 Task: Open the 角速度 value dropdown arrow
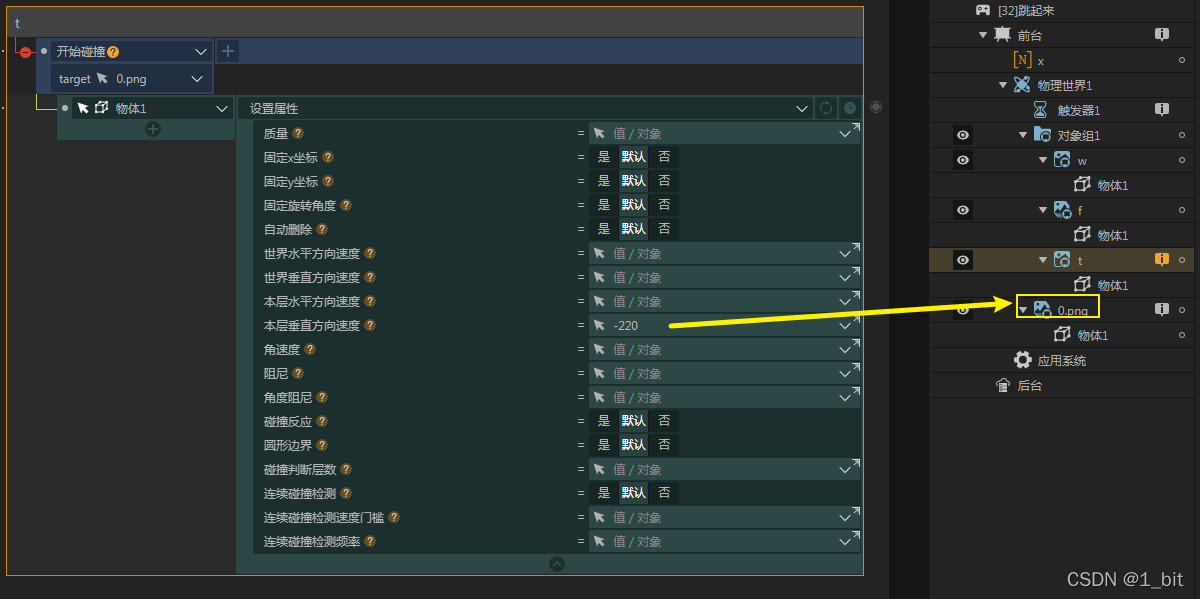coord(845,350)
